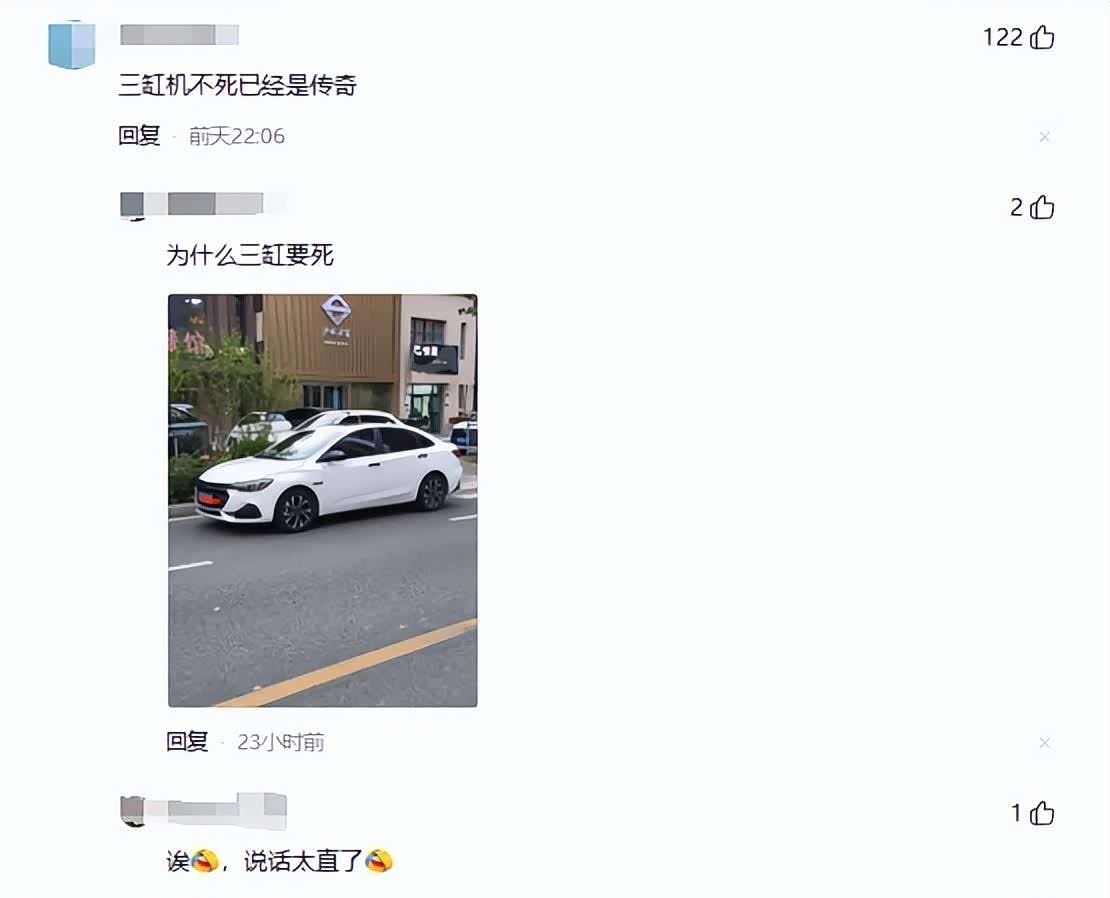Open third commenter's avatar

132,811
